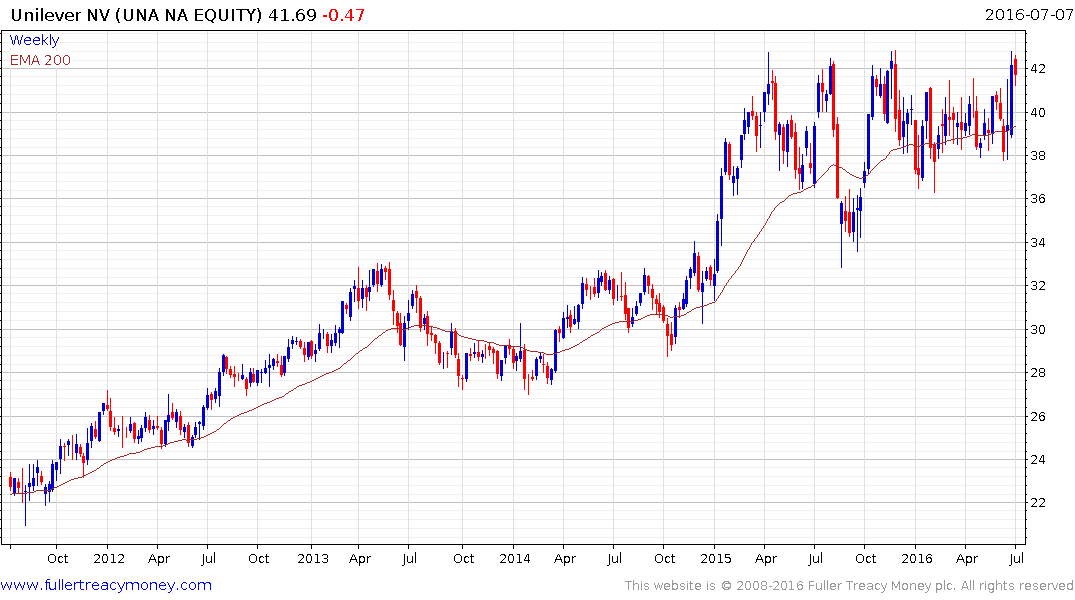Select the 34 price axis label
Screen dimensions: 1075x600
tap(1038, 243)
